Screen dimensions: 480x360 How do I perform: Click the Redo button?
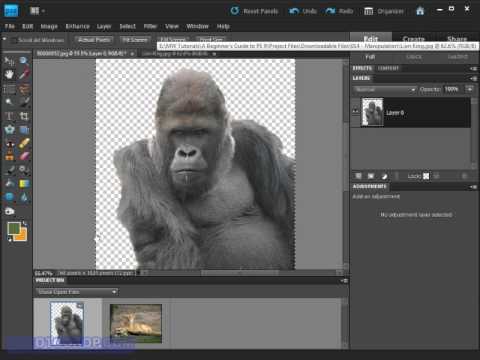point(339,11)
